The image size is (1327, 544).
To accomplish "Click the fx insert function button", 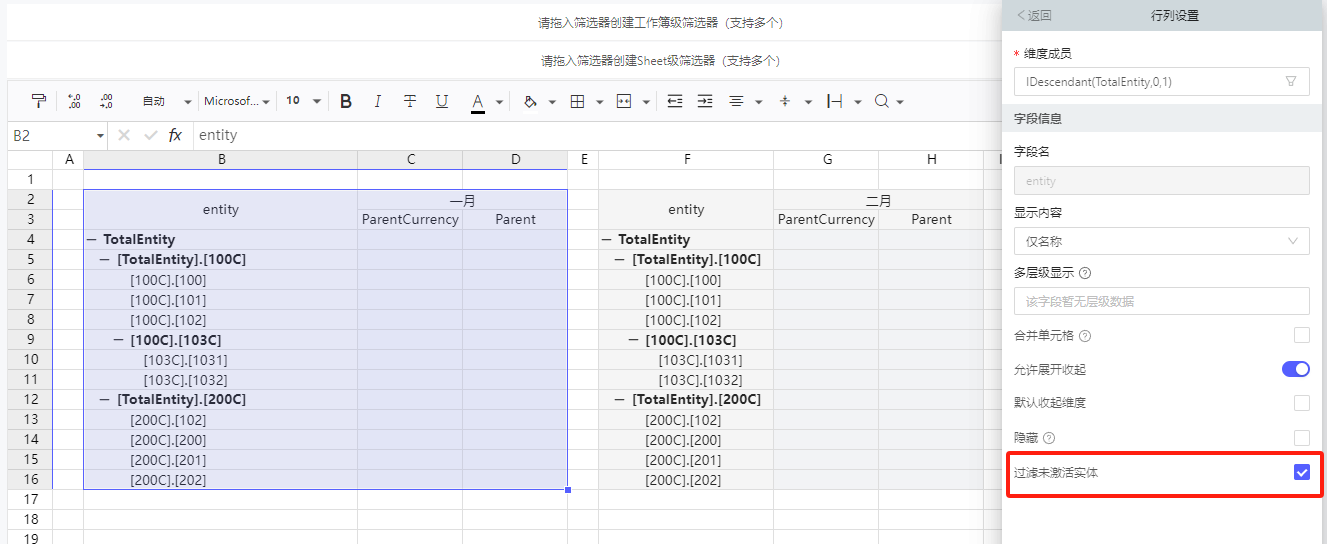I will (x=175, y=135).
